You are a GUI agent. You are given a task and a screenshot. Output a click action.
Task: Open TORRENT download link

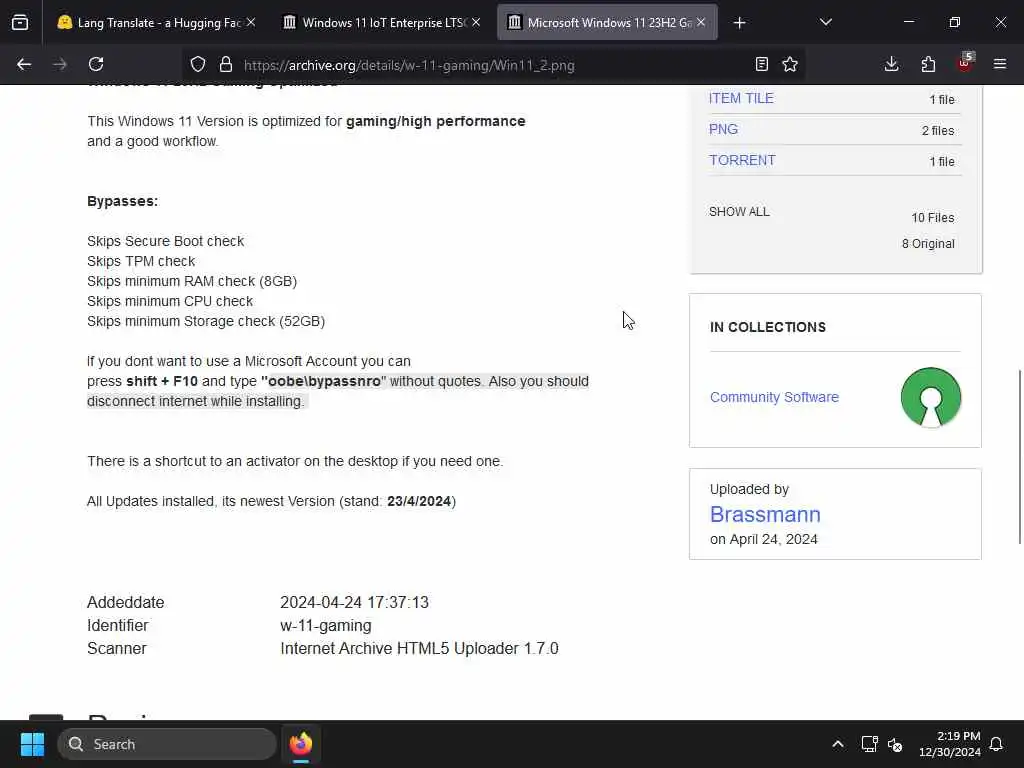pyautogui.click(x=742, y=160)
